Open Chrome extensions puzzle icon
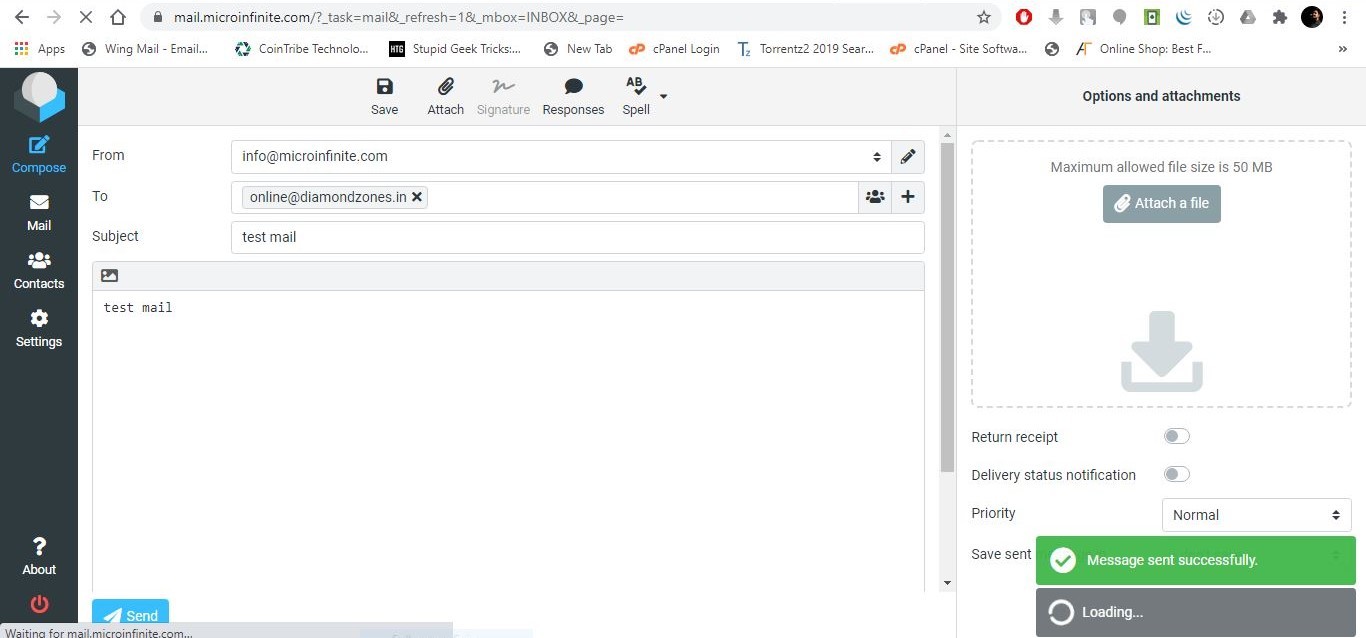Image resolution: width=1366 pixels, height=638 pixels. [1279, 17]
